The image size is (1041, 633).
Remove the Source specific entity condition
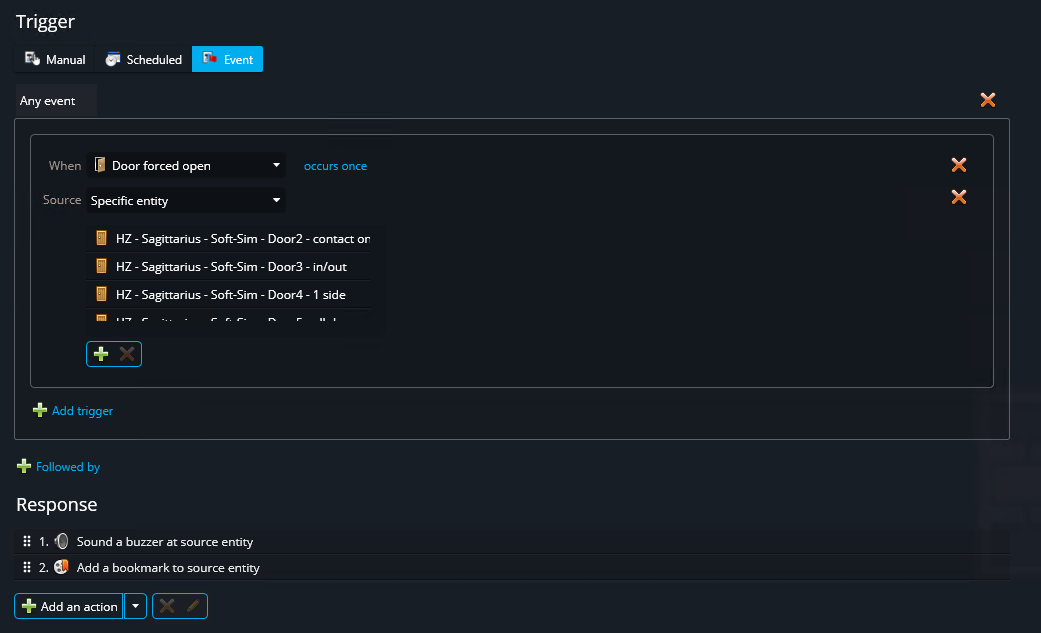pos(958,197)
